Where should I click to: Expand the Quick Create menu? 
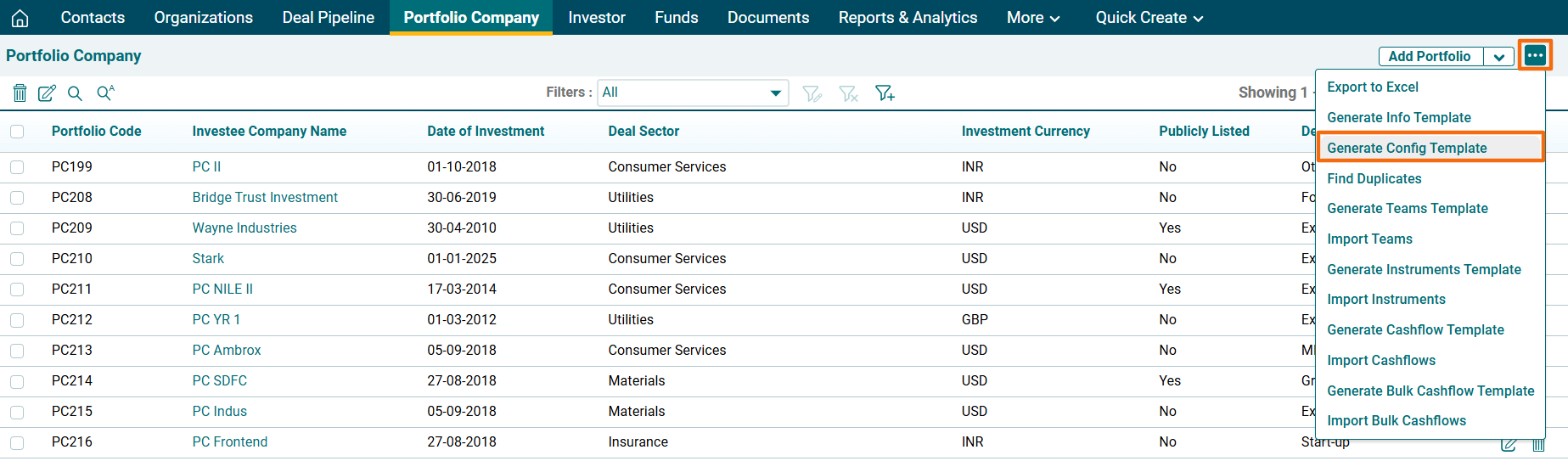pyautogui.click(x=1149, y=18)
